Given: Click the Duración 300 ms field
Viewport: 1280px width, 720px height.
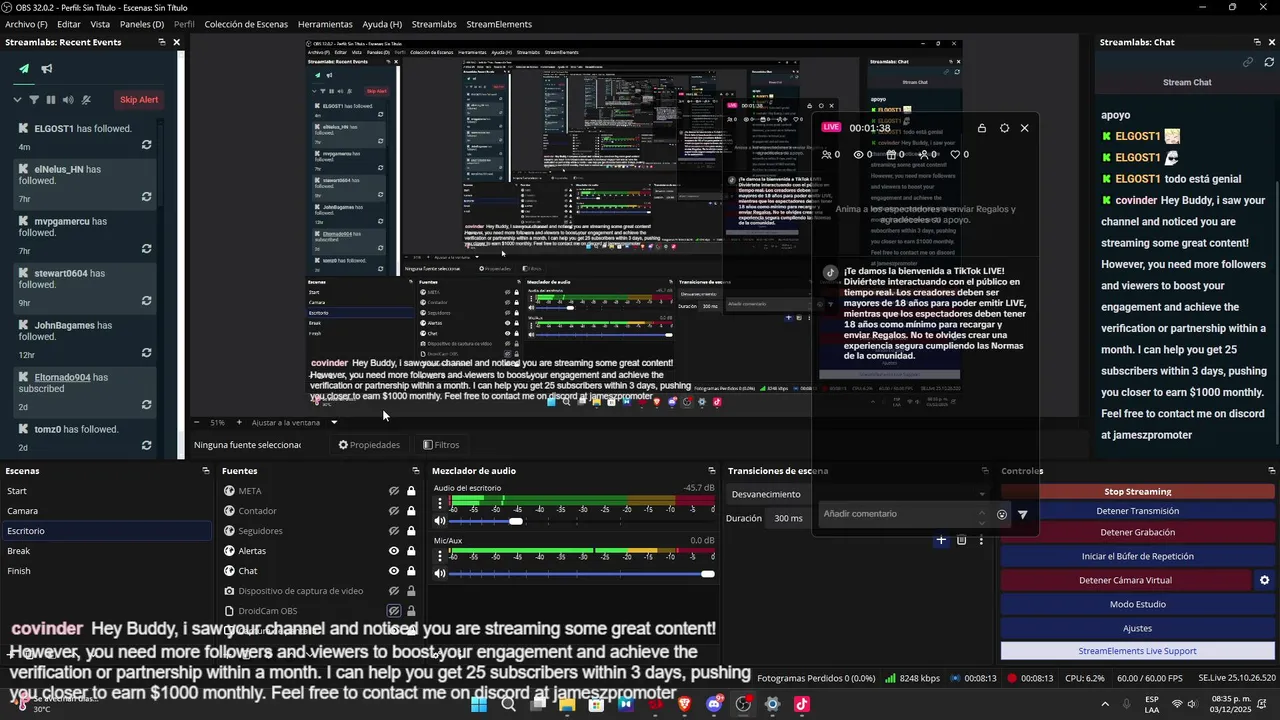Looking at the screenshot, I should point(790,518).
